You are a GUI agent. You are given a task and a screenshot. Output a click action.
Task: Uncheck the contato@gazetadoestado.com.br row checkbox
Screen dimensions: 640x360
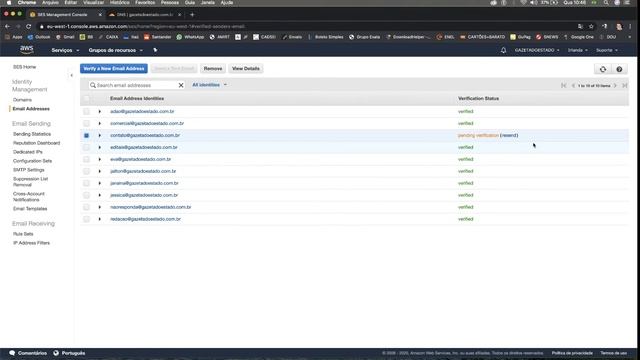point(87,136)
